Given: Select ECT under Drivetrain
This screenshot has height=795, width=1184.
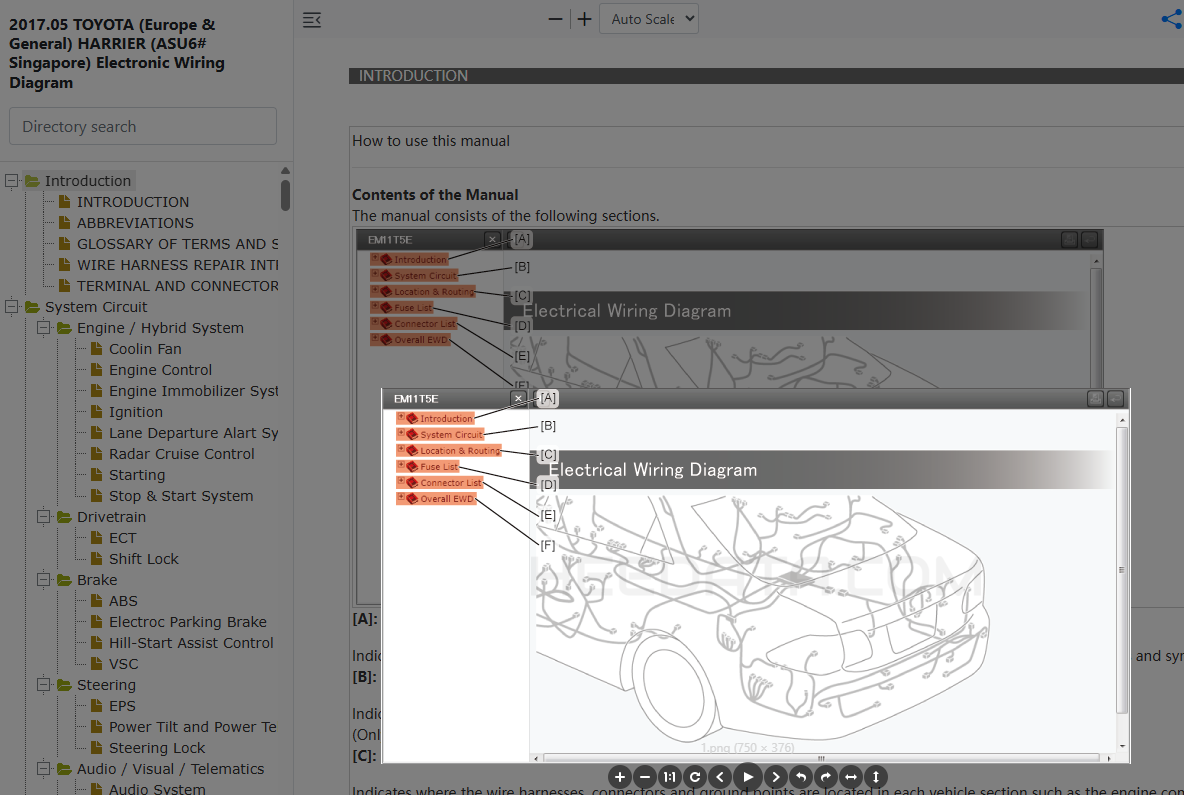Looking at the screenshot, I should coord(122,538).
